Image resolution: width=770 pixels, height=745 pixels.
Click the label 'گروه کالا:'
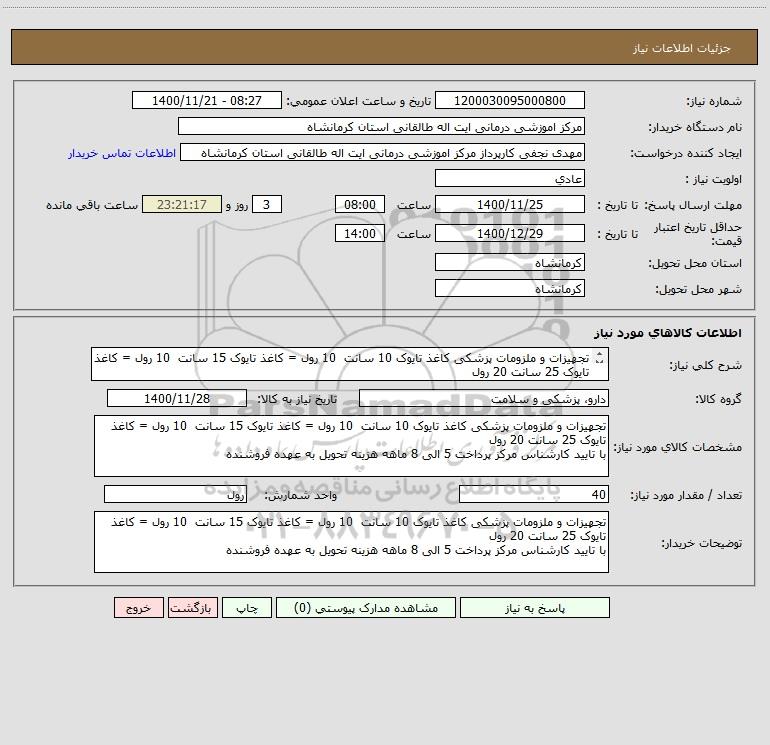(718, 399)
